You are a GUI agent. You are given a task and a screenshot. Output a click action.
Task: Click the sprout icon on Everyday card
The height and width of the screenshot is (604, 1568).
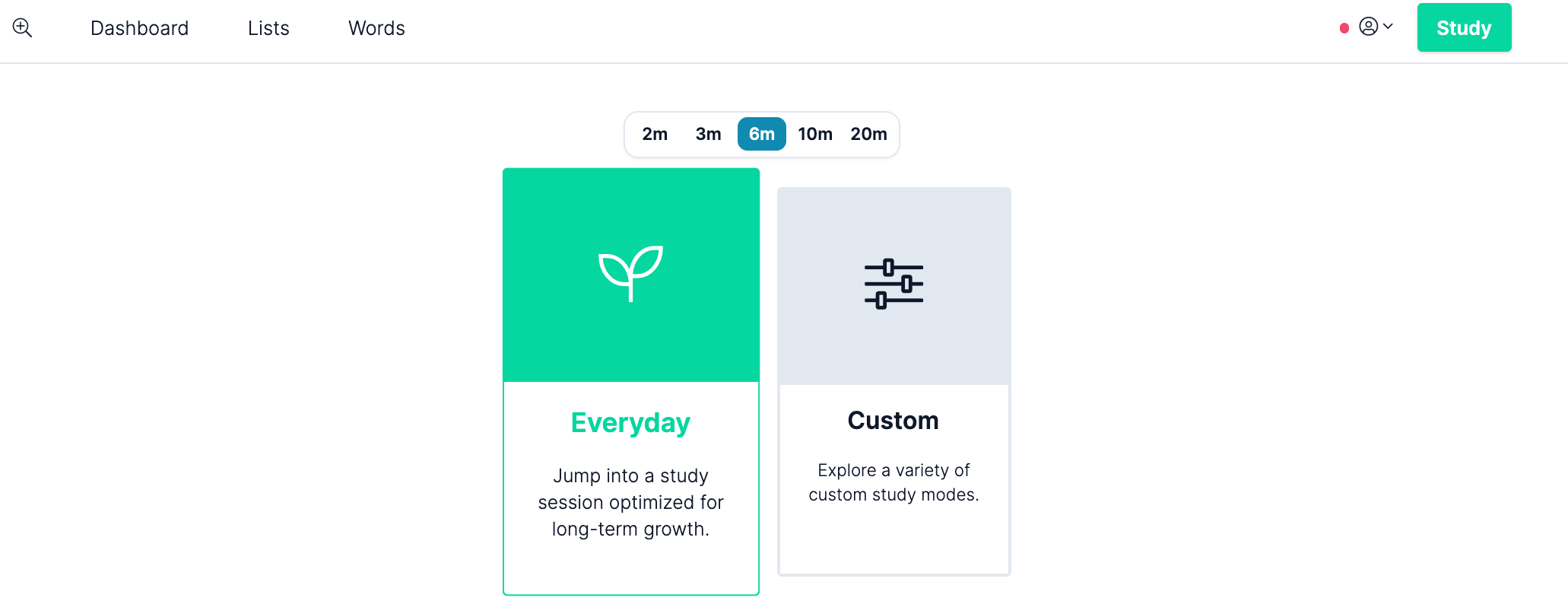(630, 274)
